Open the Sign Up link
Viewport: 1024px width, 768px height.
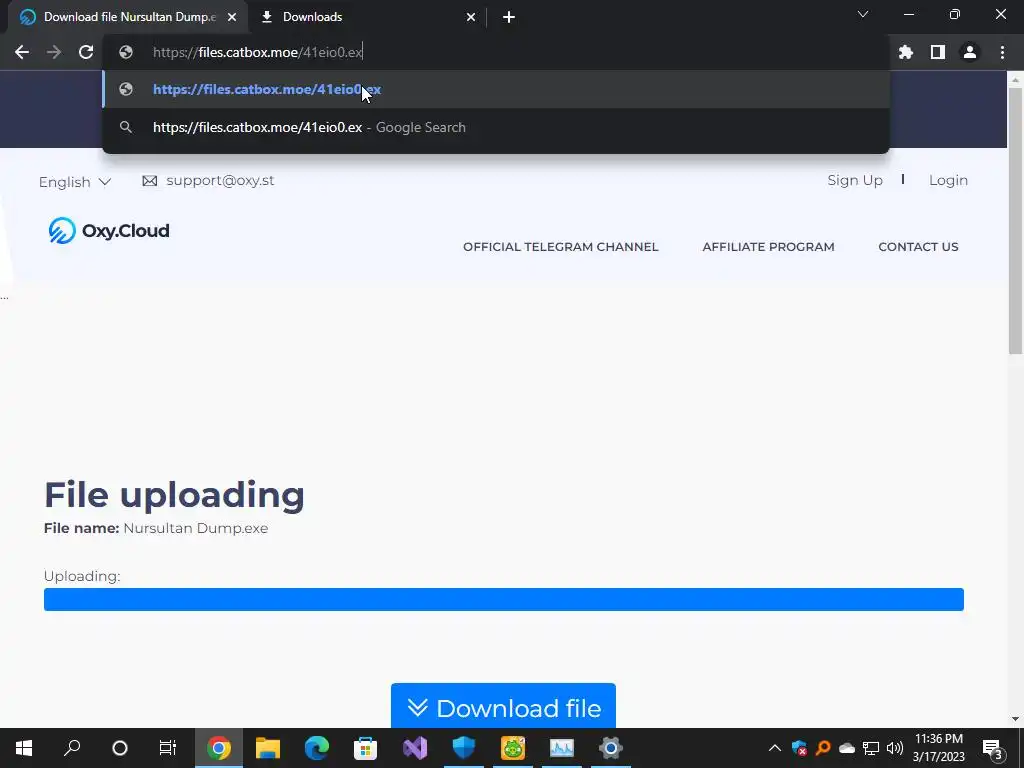tap(855, 180)
